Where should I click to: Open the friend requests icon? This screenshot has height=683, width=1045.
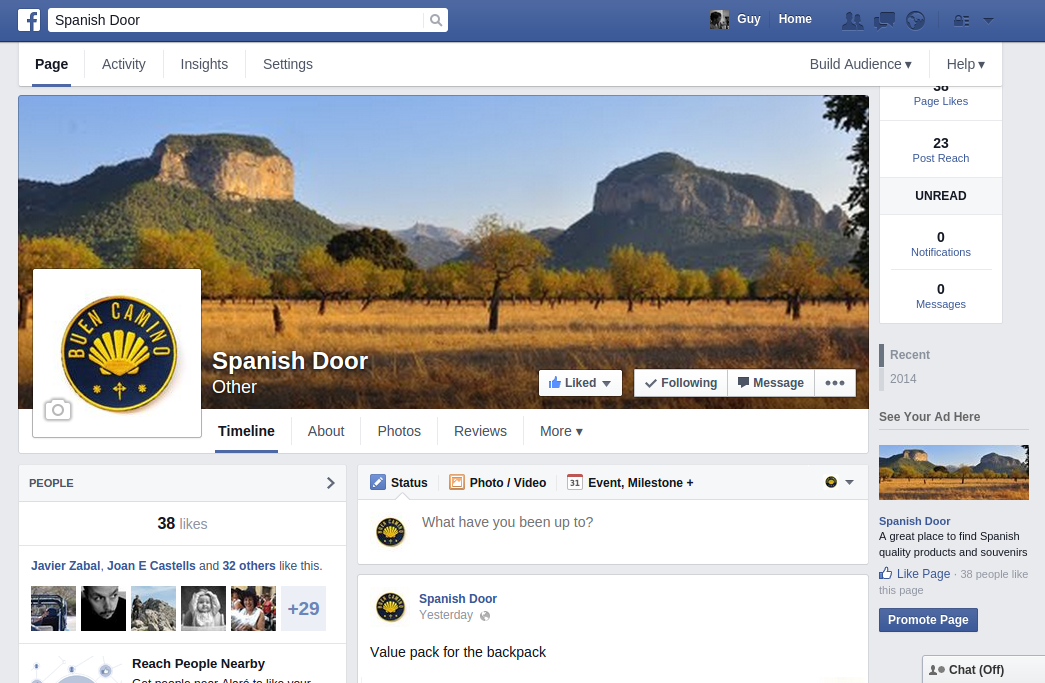coord(852,21)
